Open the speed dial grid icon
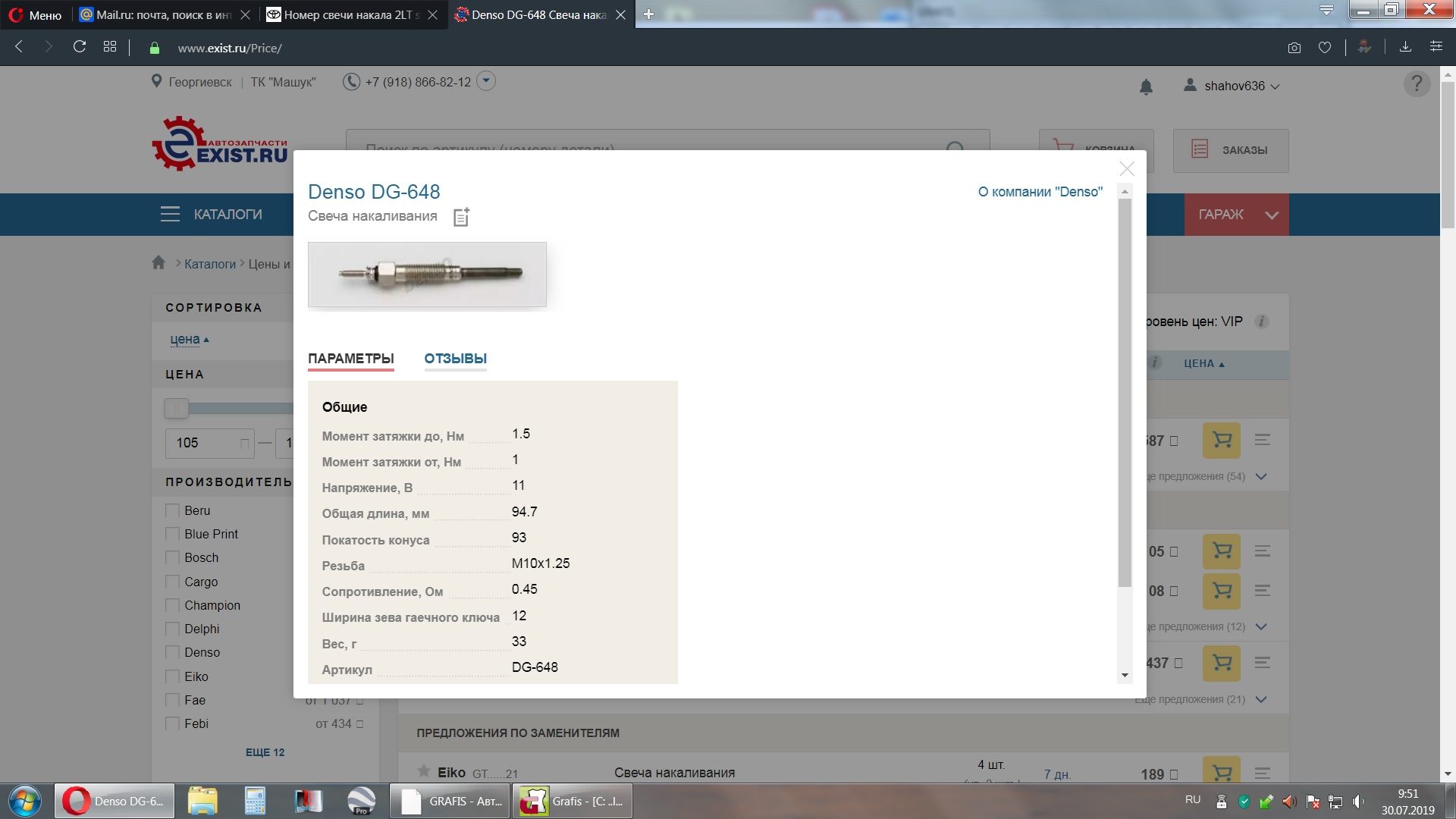The height and width of the screenshot is (819, 1456). [110, 47]
